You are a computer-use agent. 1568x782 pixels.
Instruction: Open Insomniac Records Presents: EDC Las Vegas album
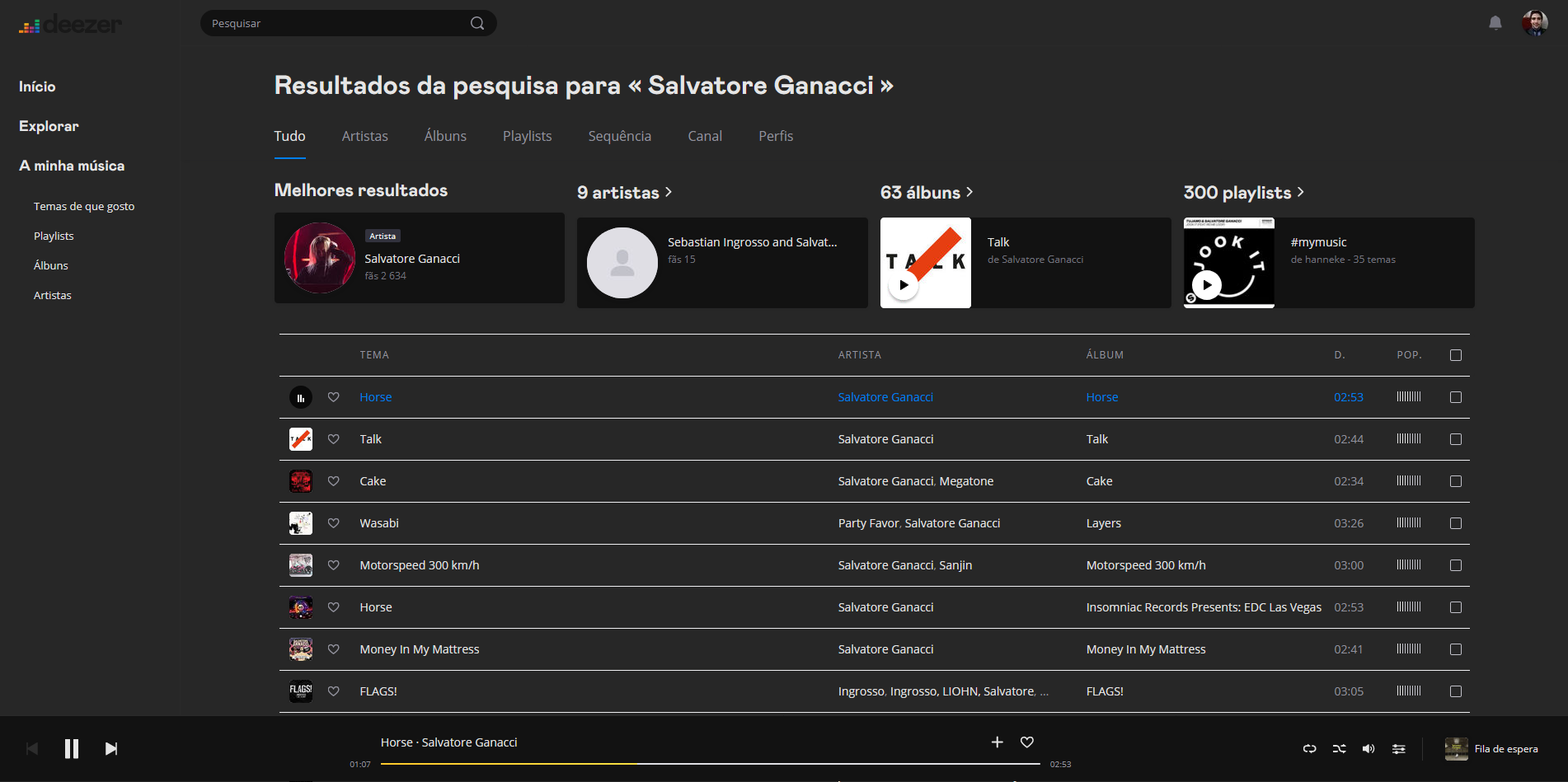click(1204, 607)
